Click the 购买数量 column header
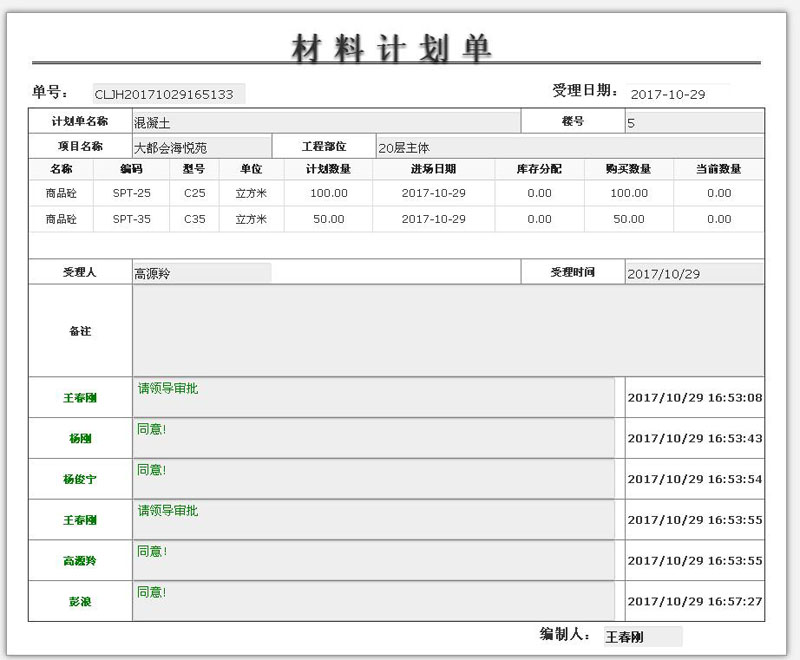The height and width of the screenshot is (660, 800). [x=628, y=169]
